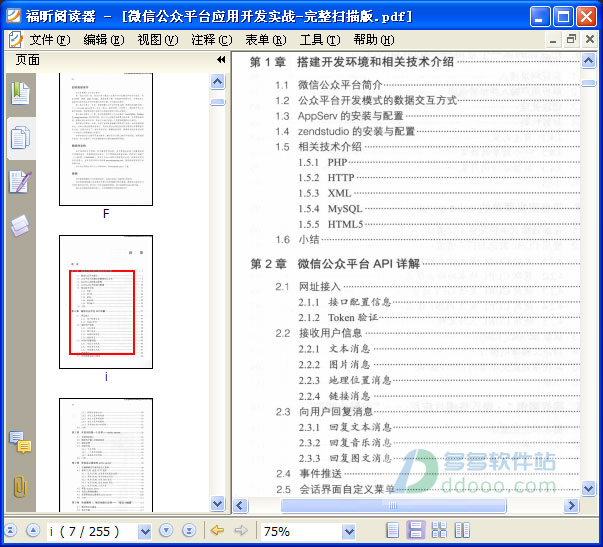The height and width of the screenshot is (547, 603).
Task: Click the 1.5.4 MySQL entry
Action: (330, 209)
